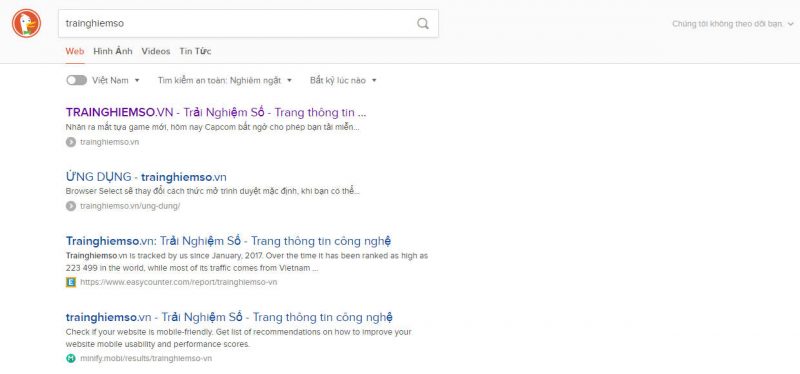Screen dimensions: 800x374
Task: Open the trainghiemso.vn minify.mobi result title
Action: (229, 317)
